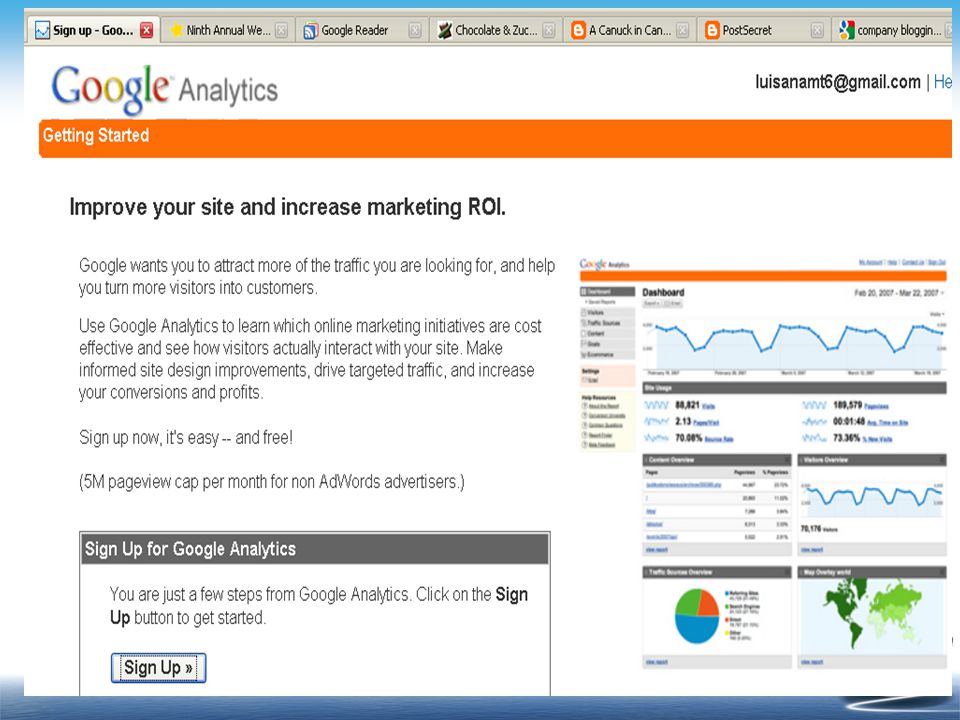This screenshot has width=960, height=720.
Task: Click the dashboard preview screenshot thumbnail
Action: [763, 463]
